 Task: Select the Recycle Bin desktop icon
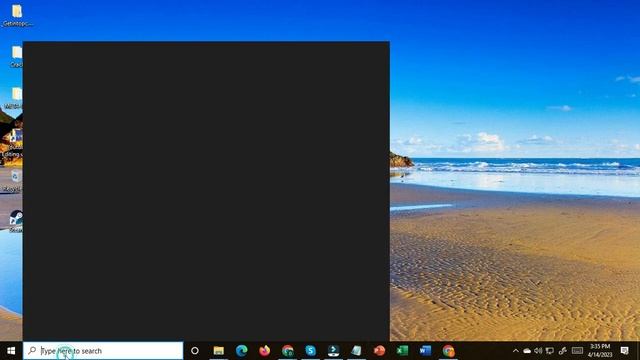click(13, 181)
